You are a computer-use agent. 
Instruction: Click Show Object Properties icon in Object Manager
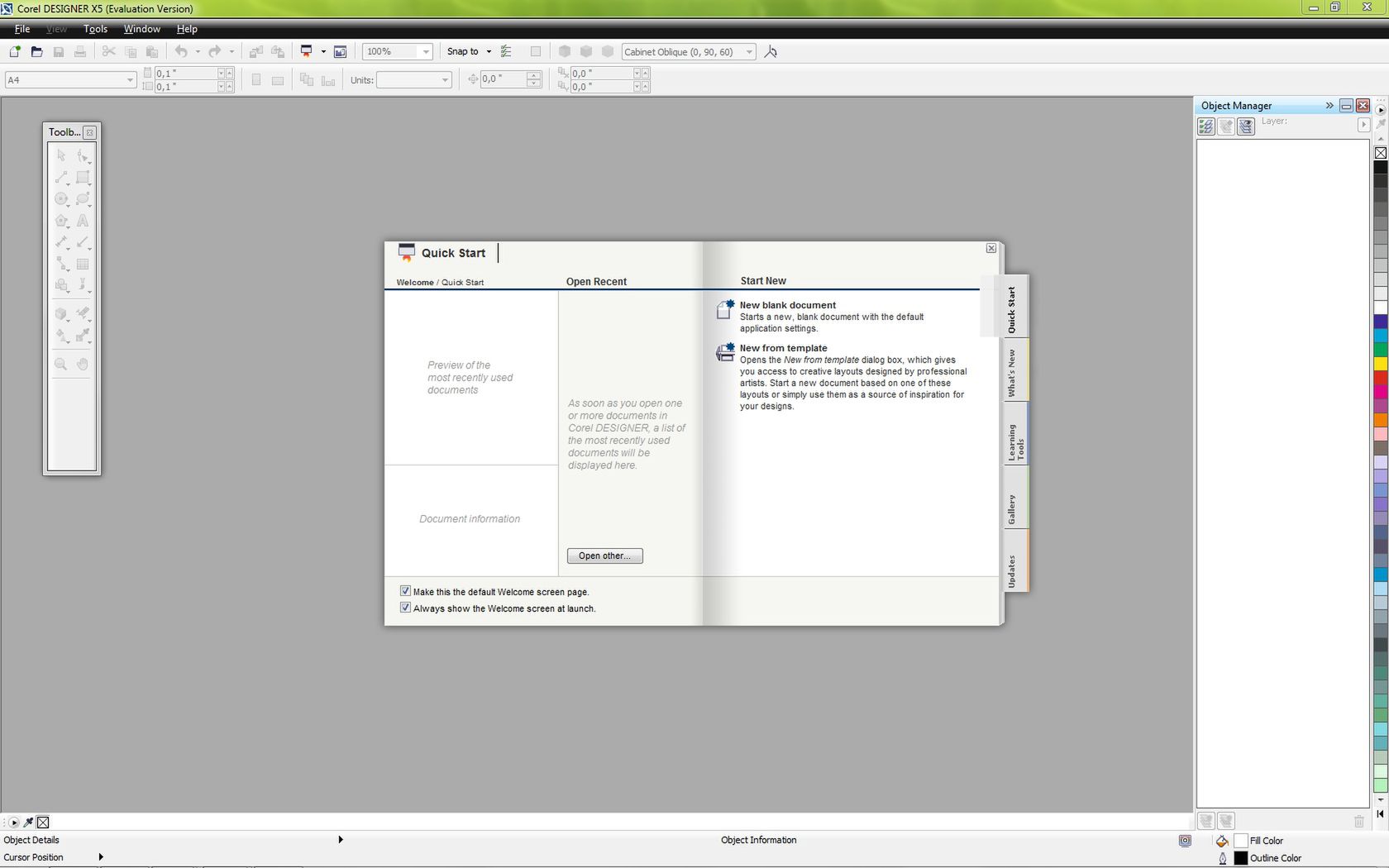1206,126
